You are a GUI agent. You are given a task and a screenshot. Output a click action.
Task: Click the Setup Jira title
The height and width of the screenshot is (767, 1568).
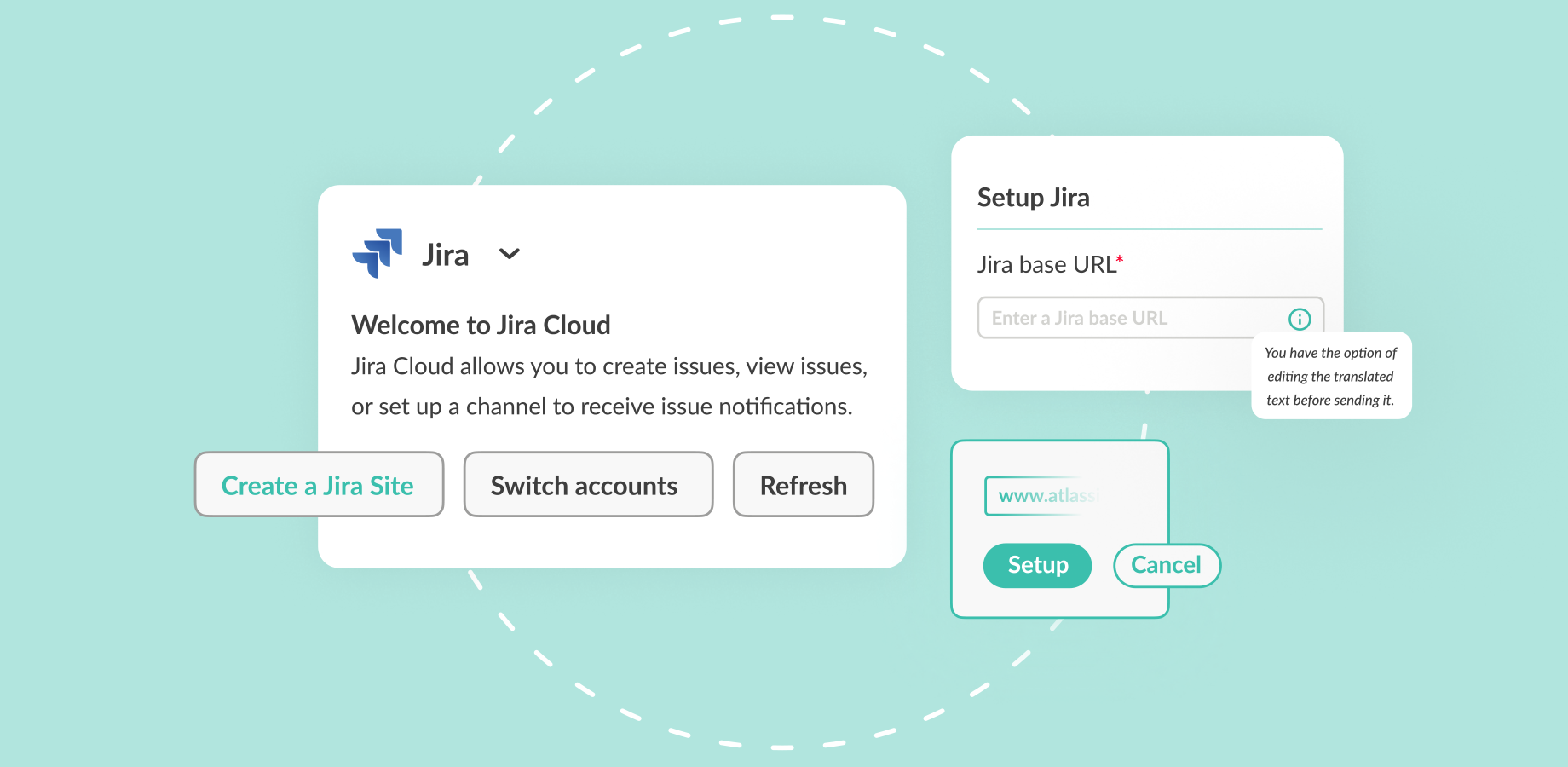(1033, 198)
